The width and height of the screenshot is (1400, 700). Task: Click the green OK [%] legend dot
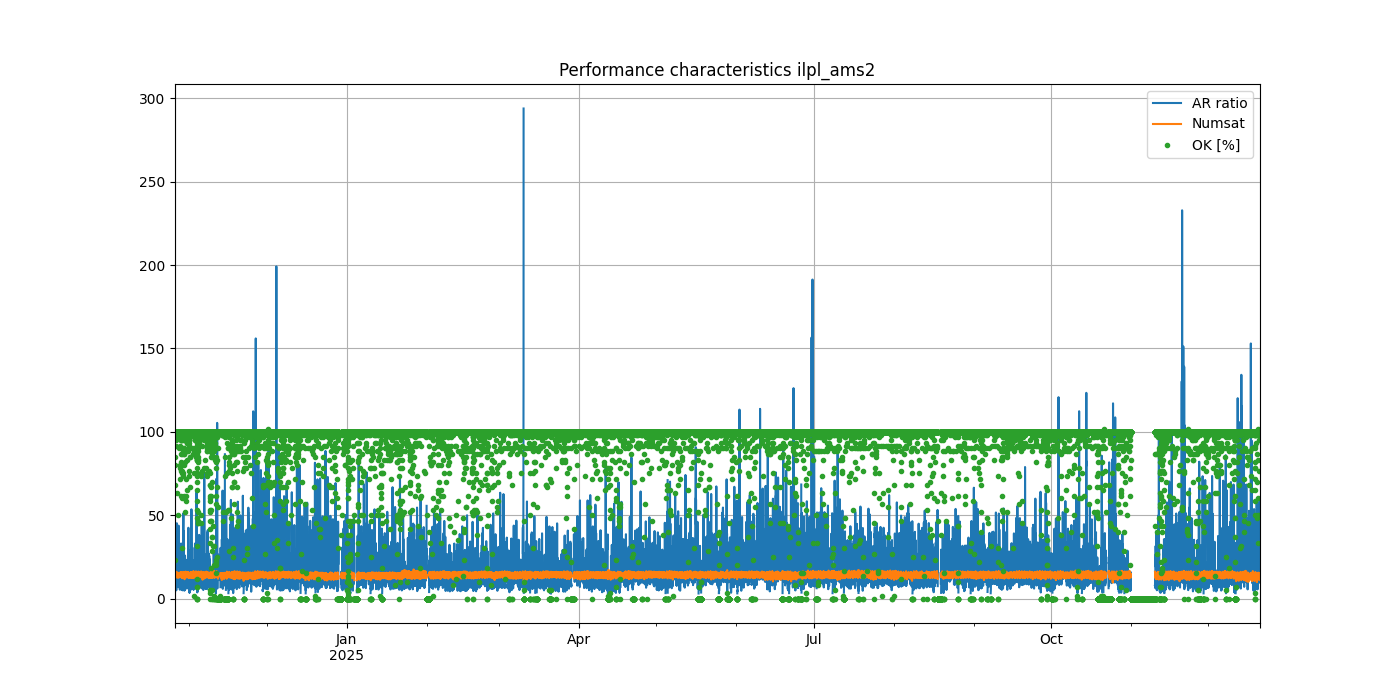[x=1168, y=145]
